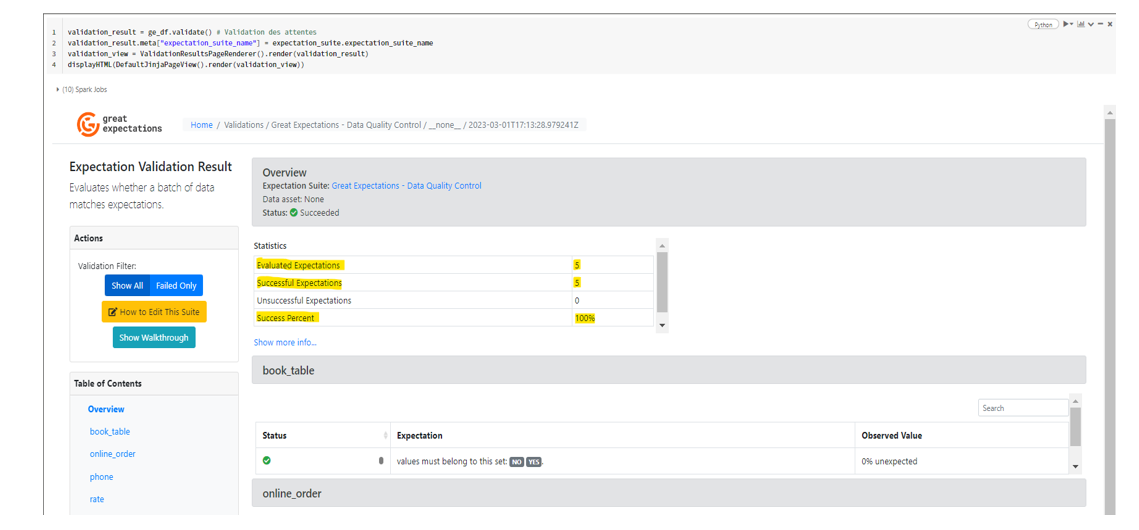Image resolution: width=1139 pixels, height=530 pixels.
Task: Click the YES value badge
Action: [x=534, y=461]
